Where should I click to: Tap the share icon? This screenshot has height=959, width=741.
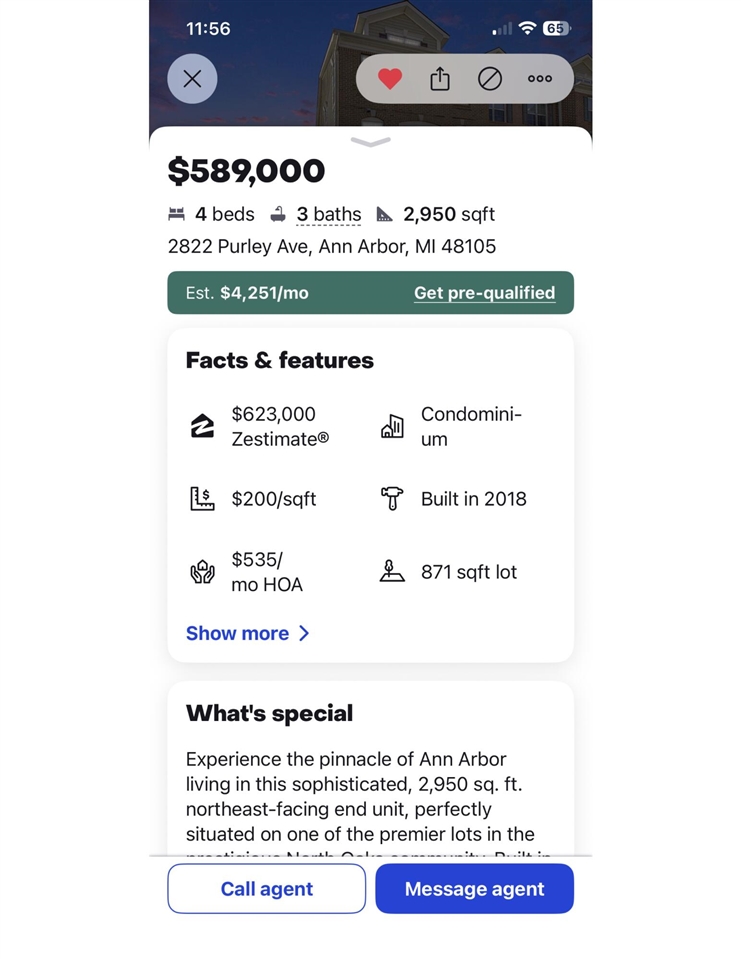pos(440,79)
